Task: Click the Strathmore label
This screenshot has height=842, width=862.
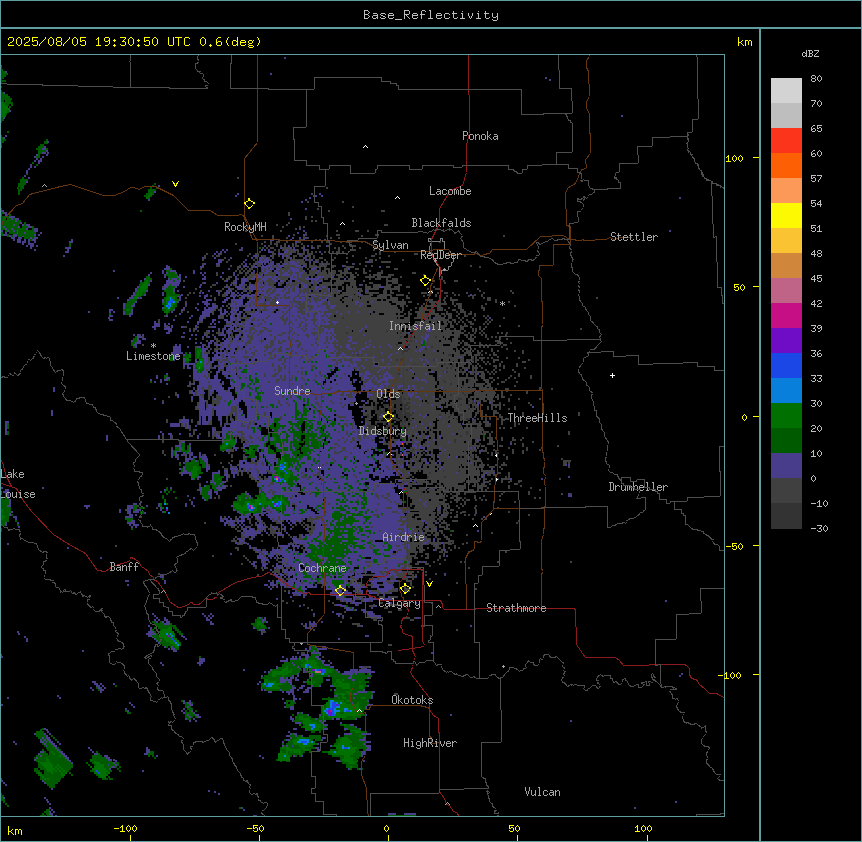Action: click(x=516, y=608)
